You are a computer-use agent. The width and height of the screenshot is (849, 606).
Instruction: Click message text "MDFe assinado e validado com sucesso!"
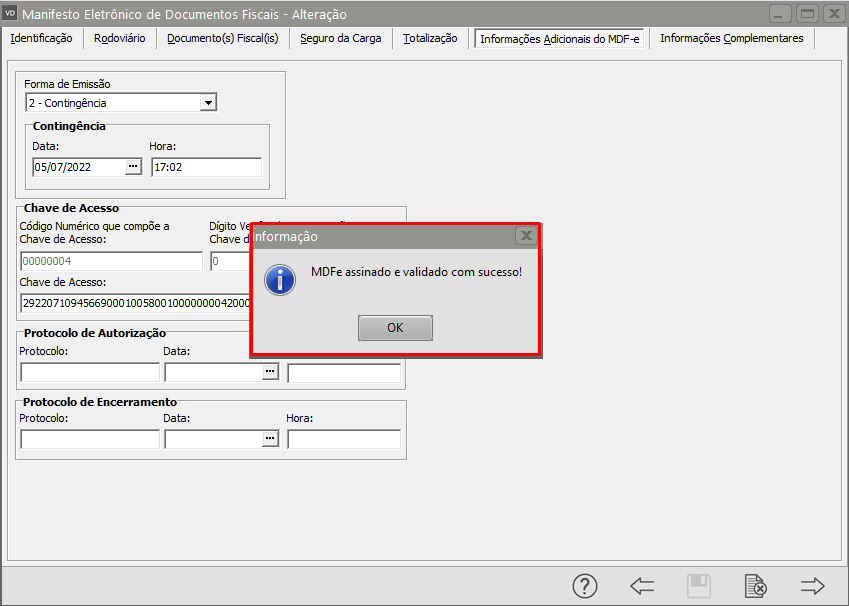click(x=416, y=272)
